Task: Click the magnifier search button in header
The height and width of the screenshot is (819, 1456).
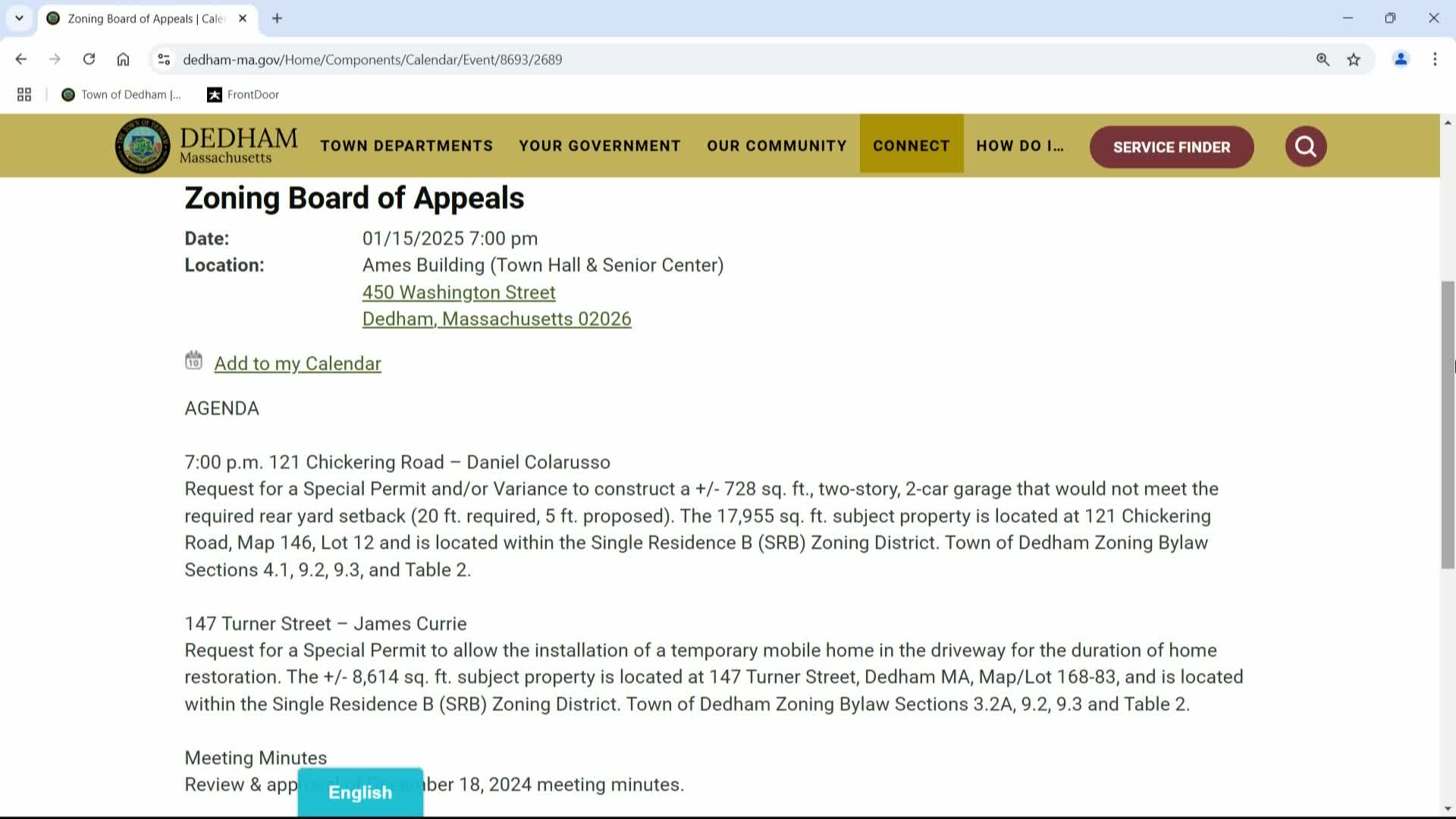Action: pyautogui.click(x=1305, y=146)
